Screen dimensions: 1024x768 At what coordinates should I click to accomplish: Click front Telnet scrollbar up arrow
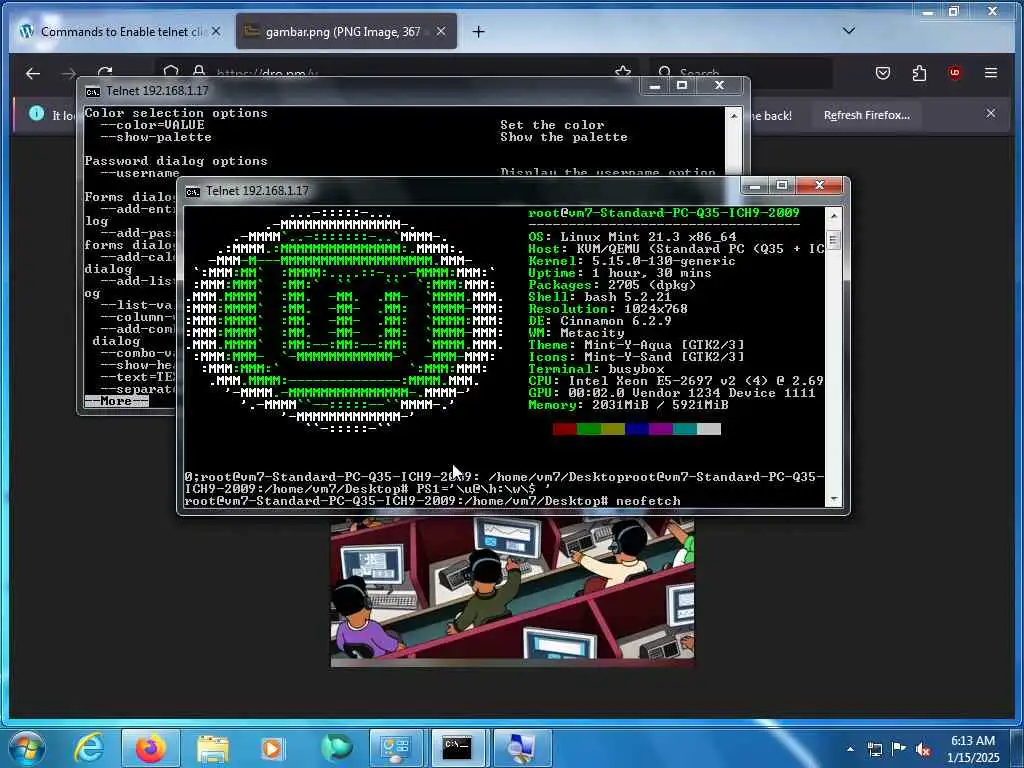(833, 216)
